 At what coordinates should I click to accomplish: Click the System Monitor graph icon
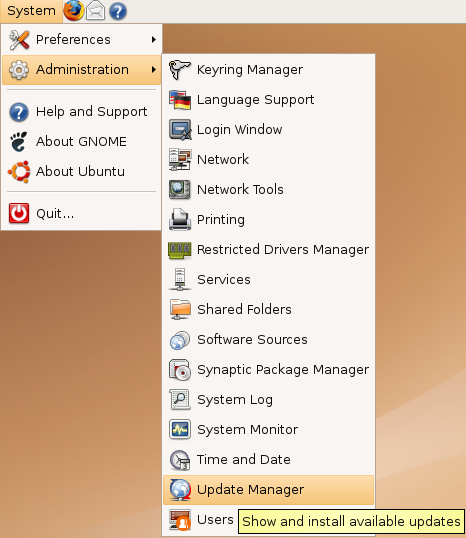click(180, 429)
